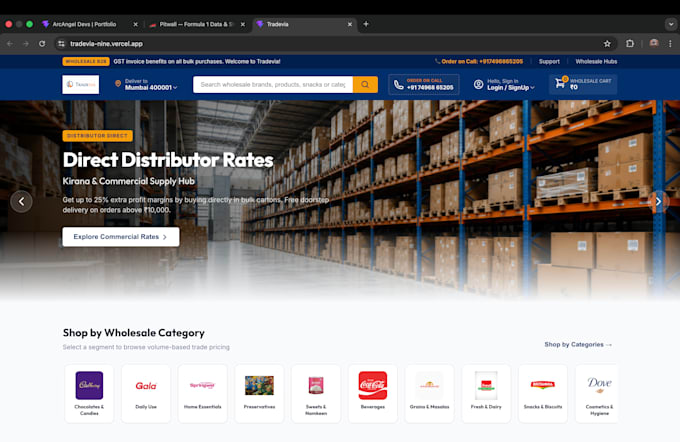Open the tab search chevron in Chrome
The width and height of the screenshot is (680, 442).
[671, 24]
